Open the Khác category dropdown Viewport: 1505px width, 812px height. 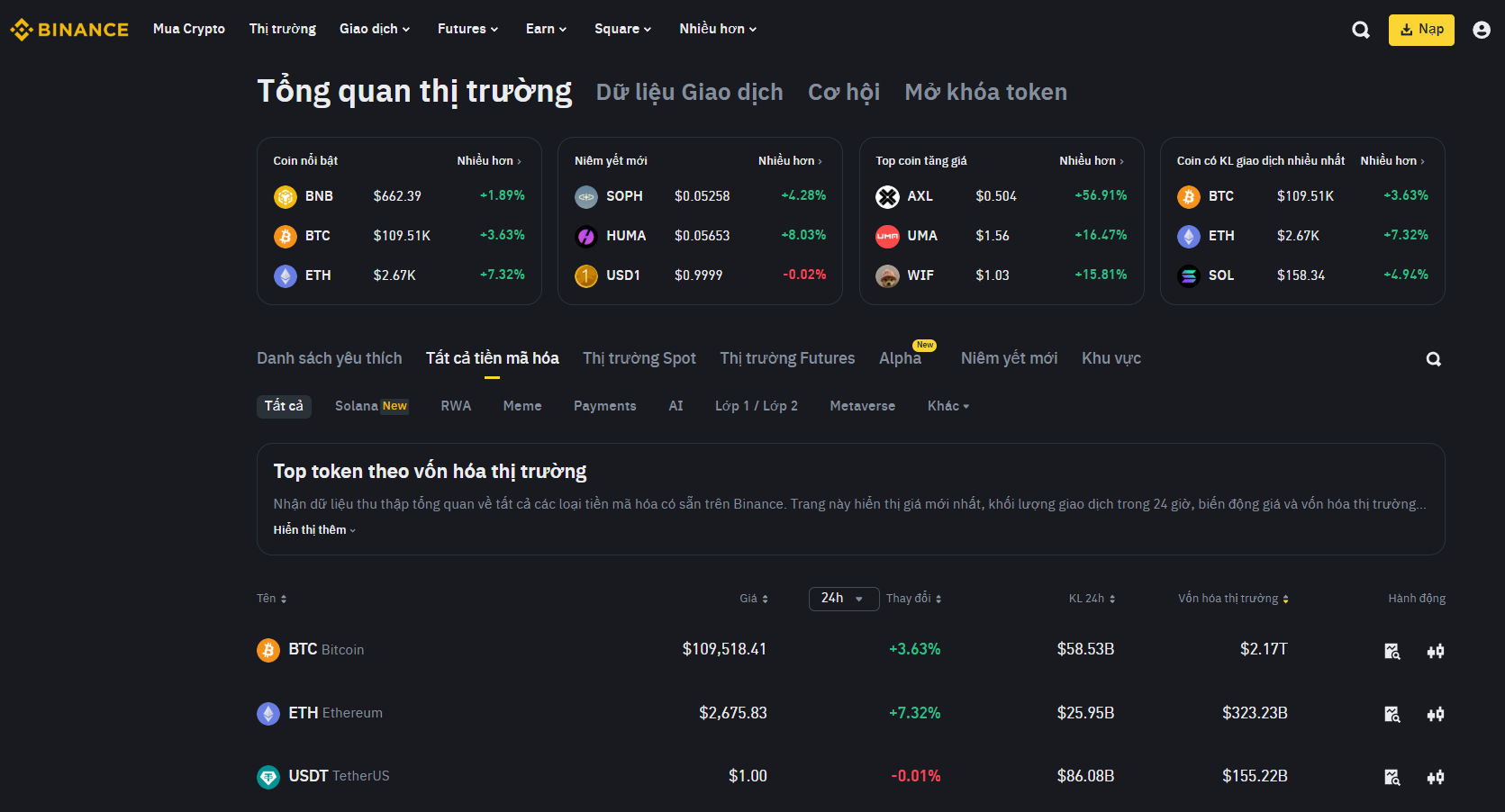pyautogui.click(x=948, y=406)
